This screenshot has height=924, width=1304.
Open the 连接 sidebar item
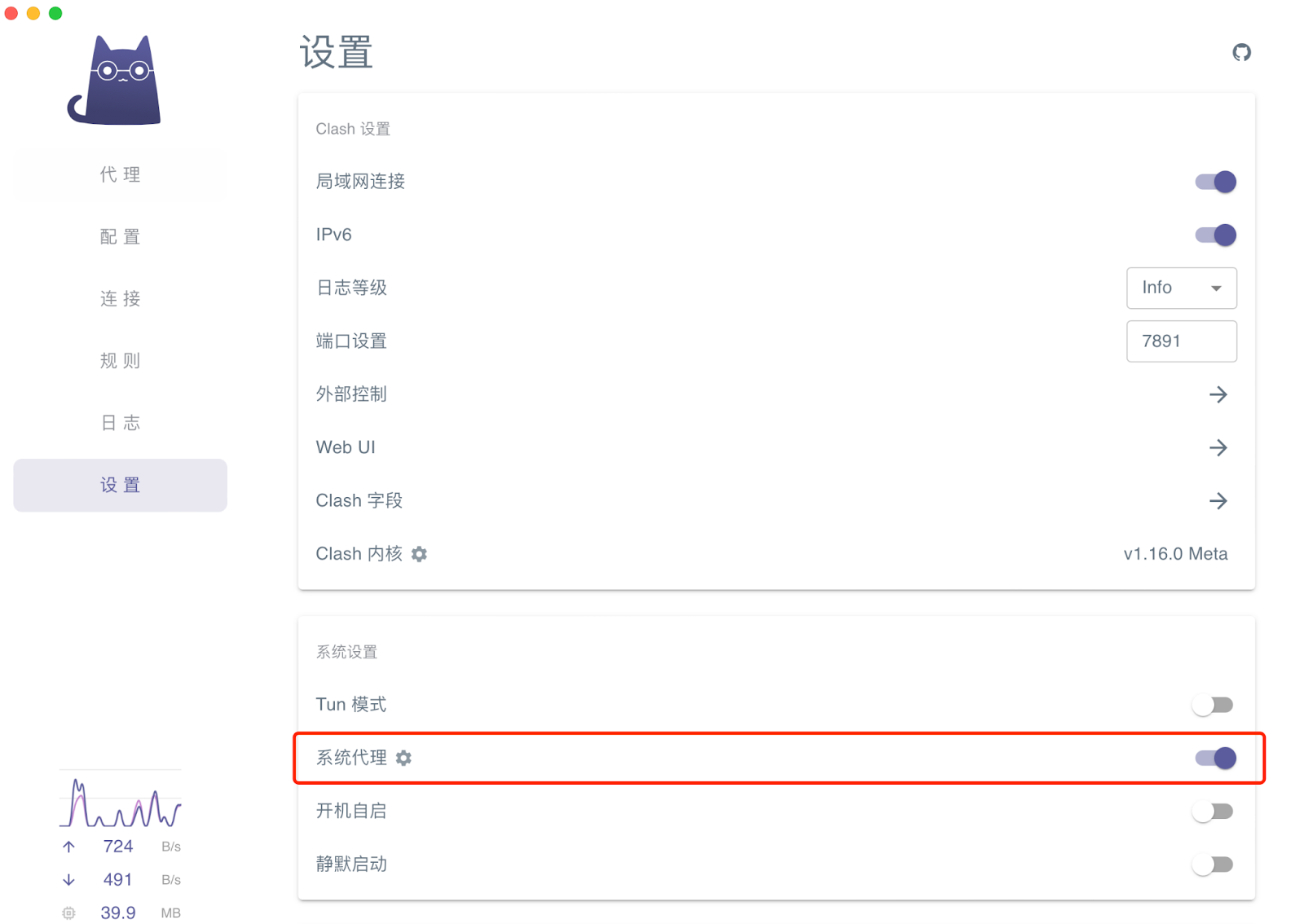coord(121,298)
